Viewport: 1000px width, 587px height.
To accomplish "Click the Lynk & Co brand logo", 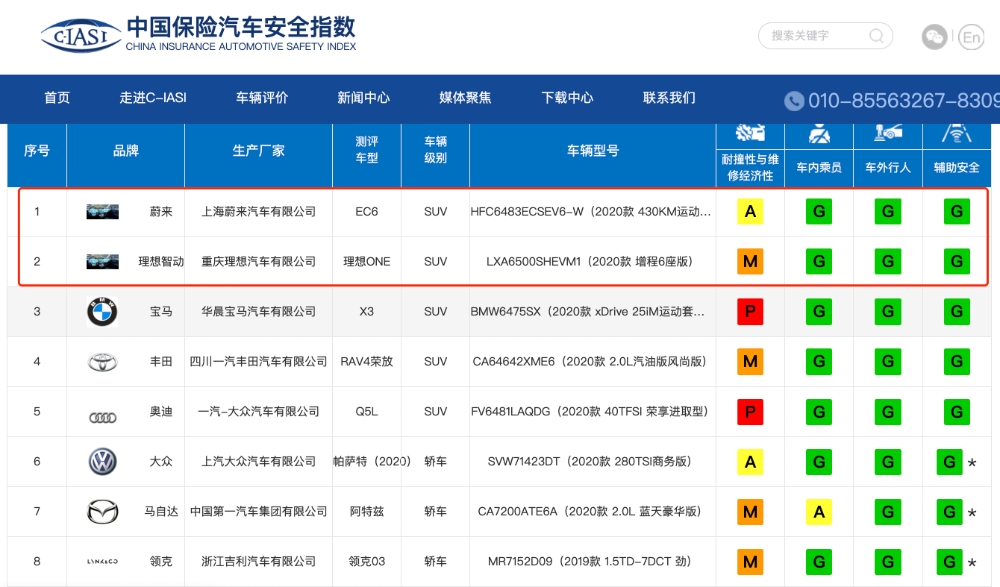I will click(x=102, y=561).
